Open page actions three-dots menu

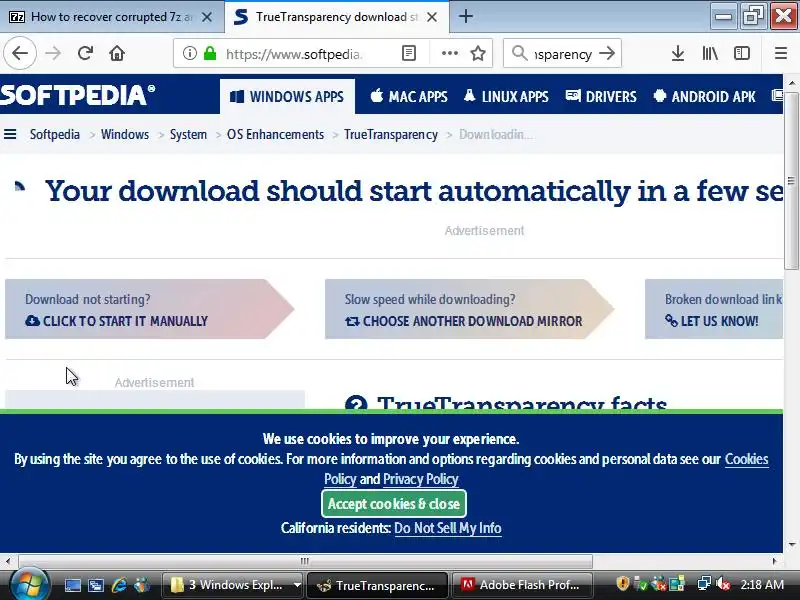tap(449, 53)
